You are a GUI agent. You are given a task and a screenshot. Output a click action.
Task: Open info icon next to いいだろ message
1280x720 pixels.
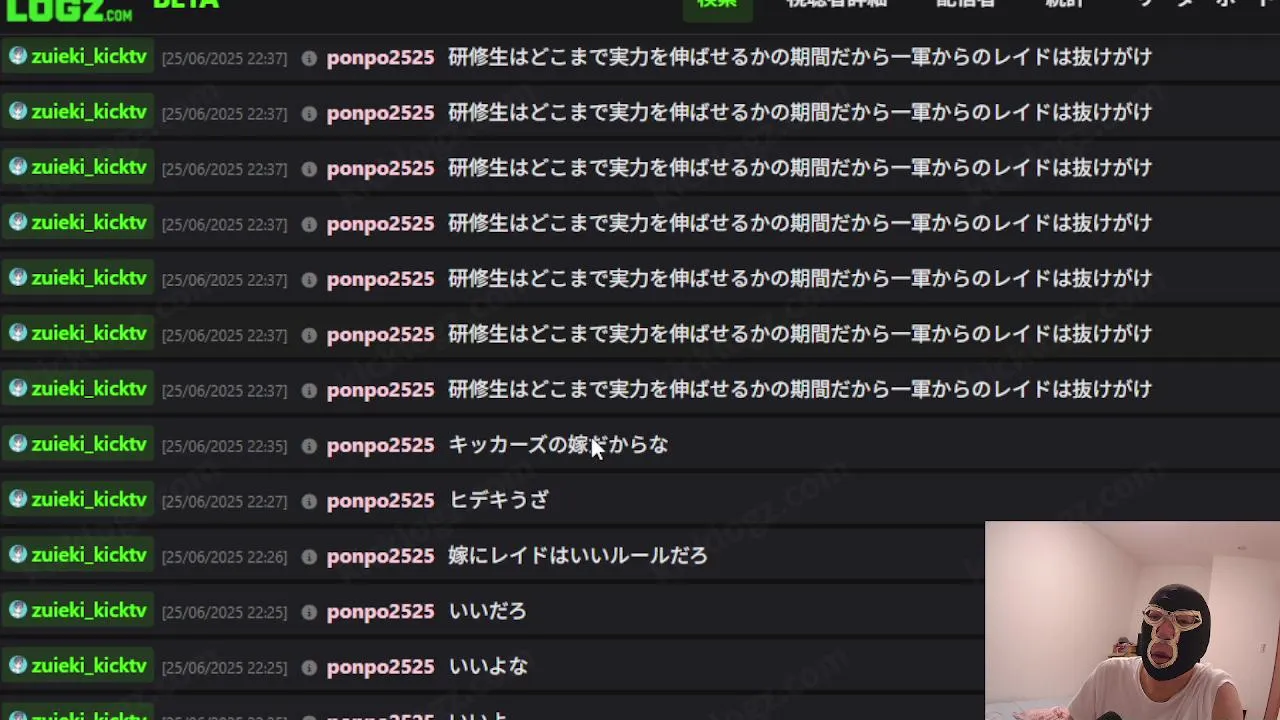coord(309,612)
